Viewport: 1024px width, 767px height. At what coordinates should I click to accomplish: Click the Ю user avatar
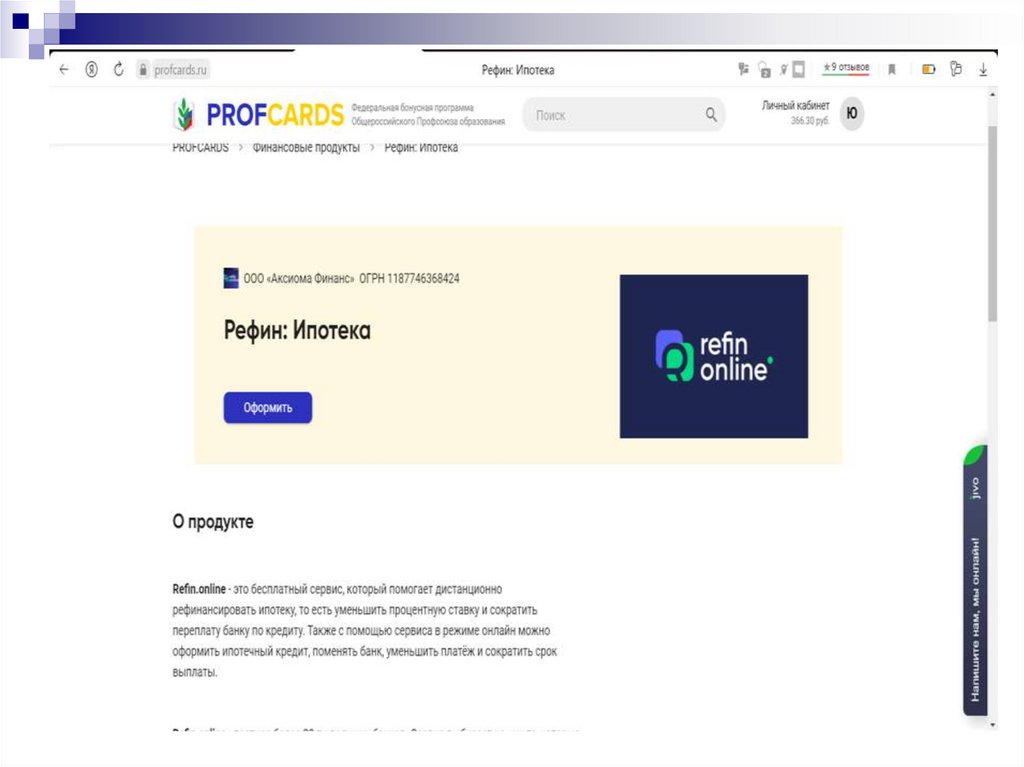coord(852,114)
